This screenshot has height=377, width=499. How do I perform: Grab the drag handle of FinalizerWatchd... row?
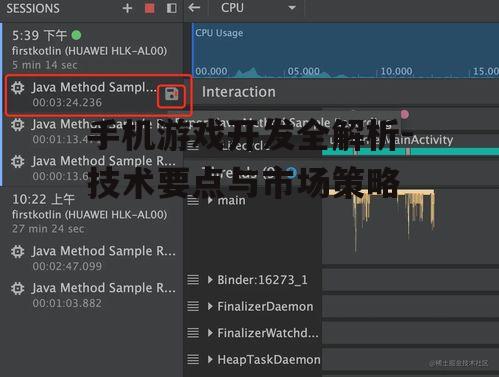[193, 333]
